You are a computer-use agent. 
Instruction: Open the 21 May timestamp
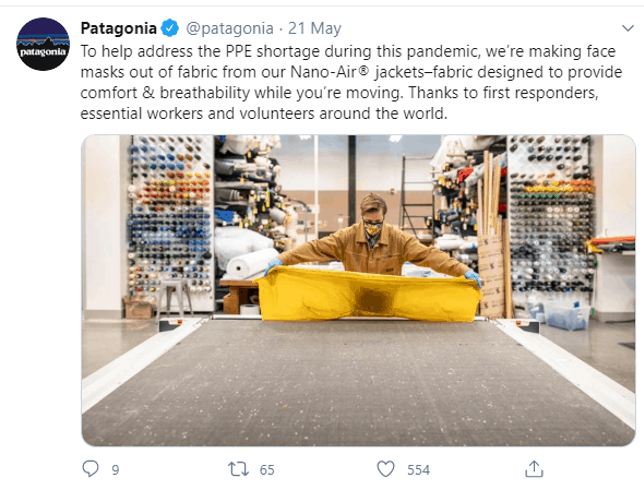tap(315, 28)
